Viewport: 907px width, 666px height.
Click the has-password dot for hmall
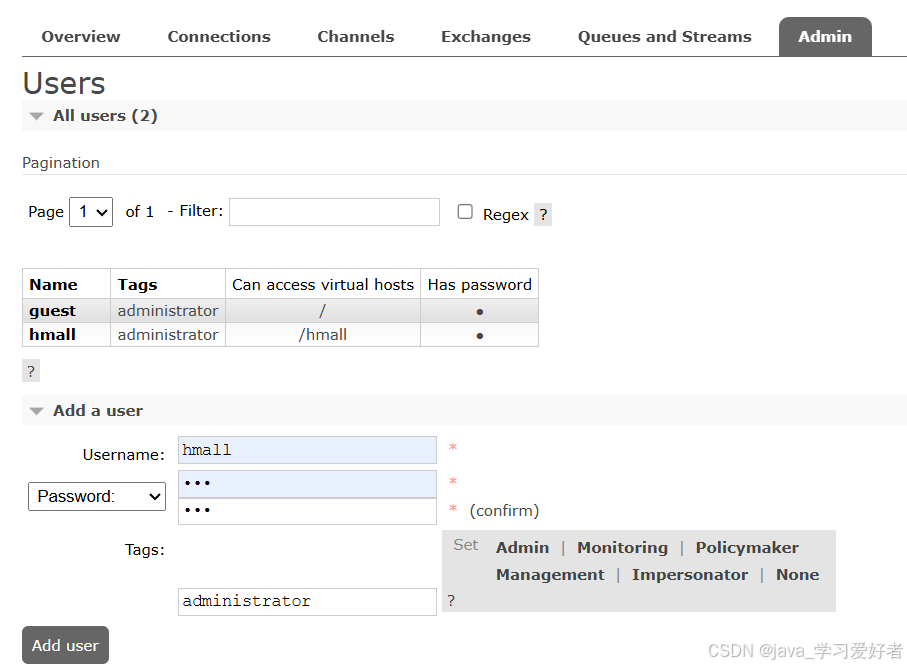[480, 336]
